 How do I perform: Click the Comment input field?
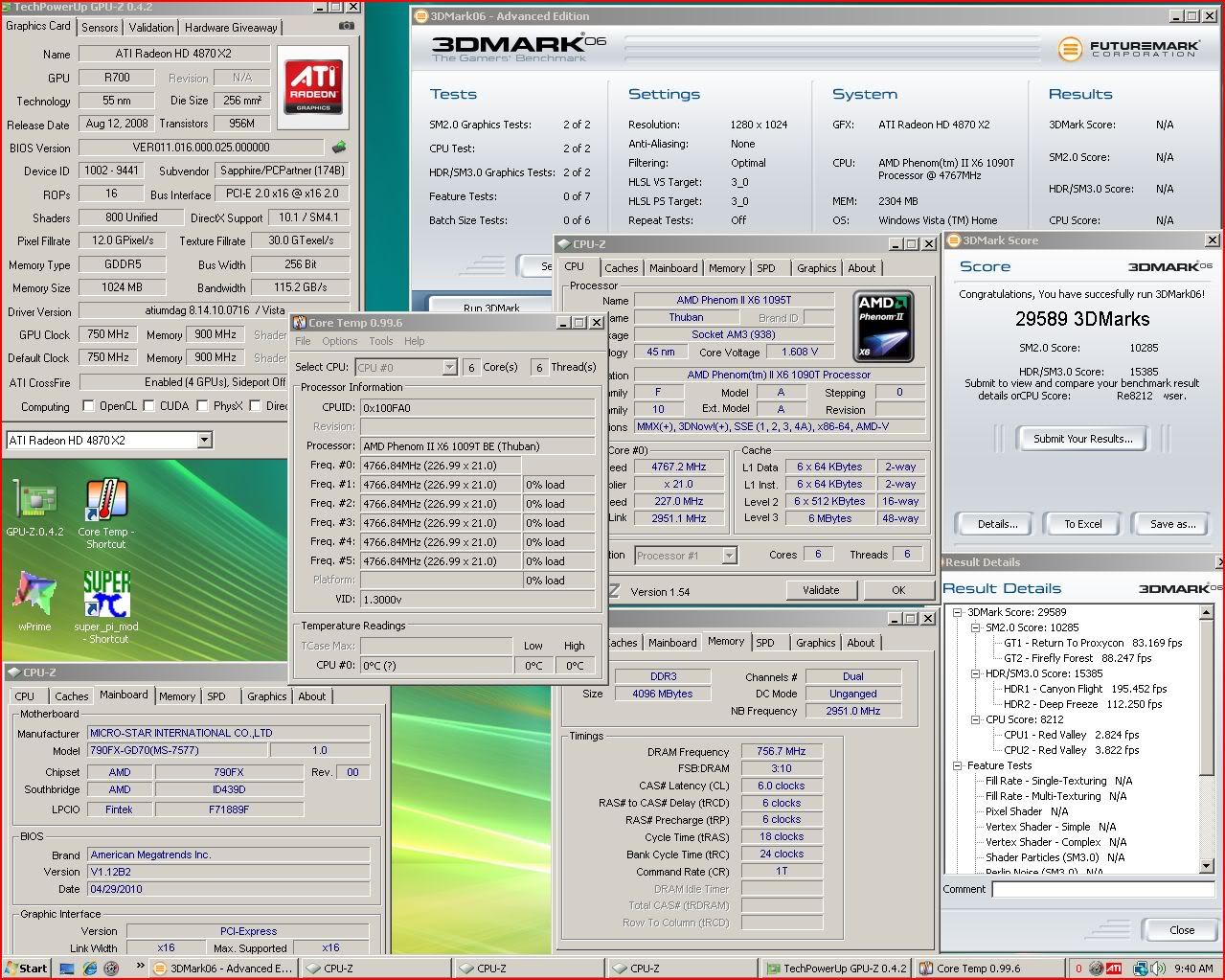[1104, 890]
